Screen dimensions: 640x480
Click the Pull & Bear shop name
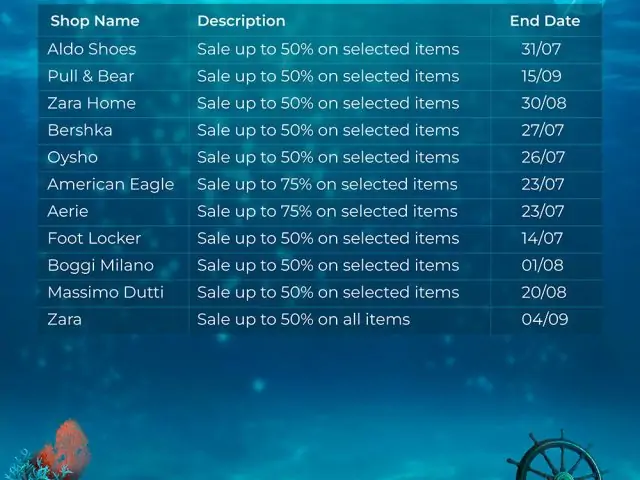click(x=91, y=76)
